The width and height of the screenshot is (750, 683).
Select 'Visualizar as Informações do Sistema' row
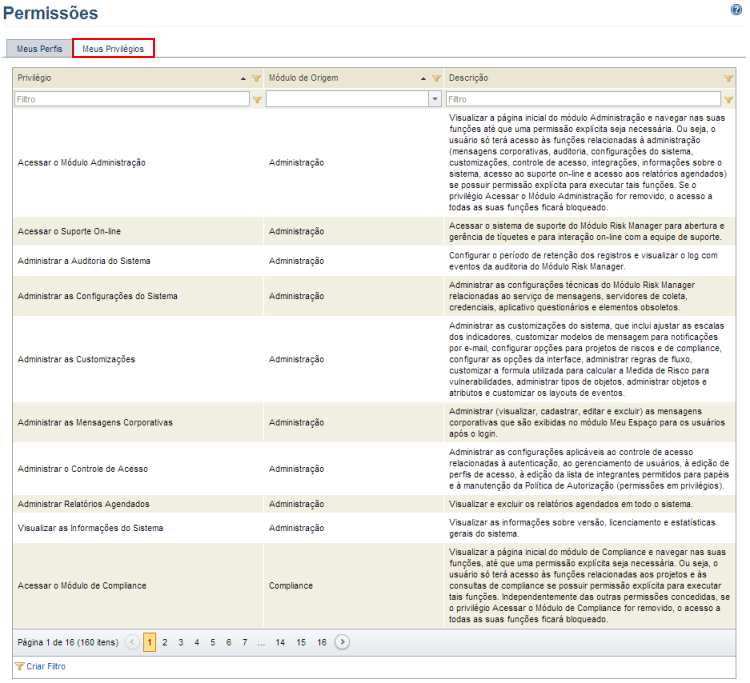coord(375,528)
